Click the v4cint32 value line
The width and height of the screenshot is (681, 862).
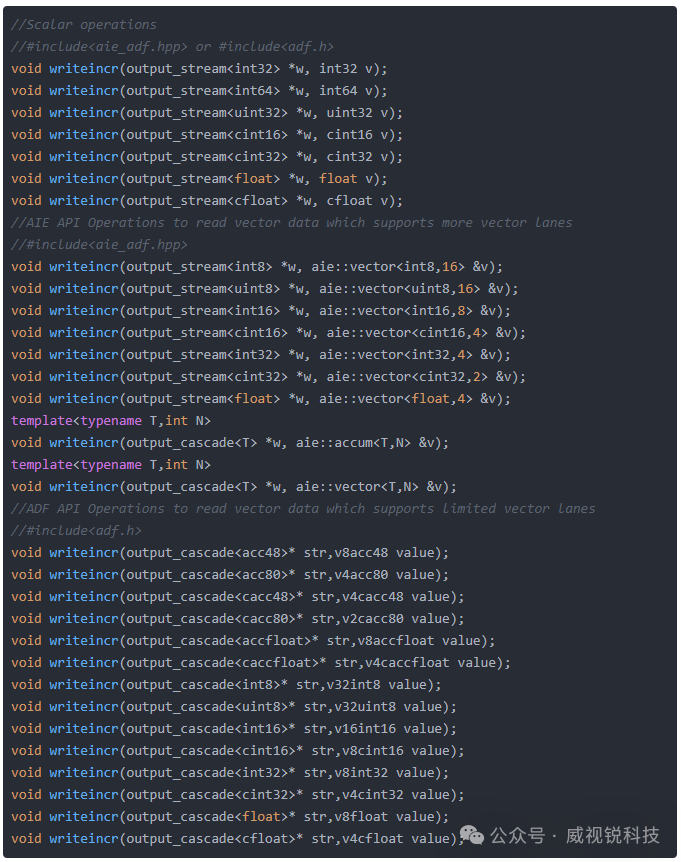click(x=237, y=794)
